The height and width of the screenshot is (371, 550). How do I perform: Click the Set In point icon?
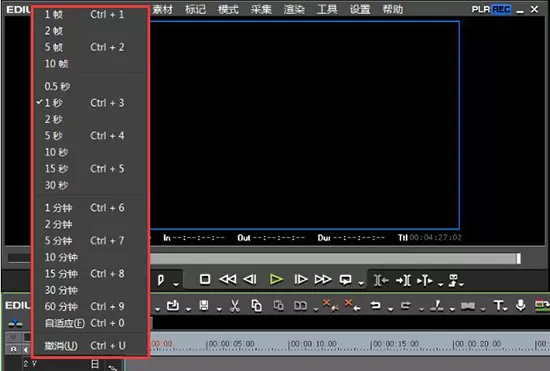pyautogui.click(x=381, y=280)
